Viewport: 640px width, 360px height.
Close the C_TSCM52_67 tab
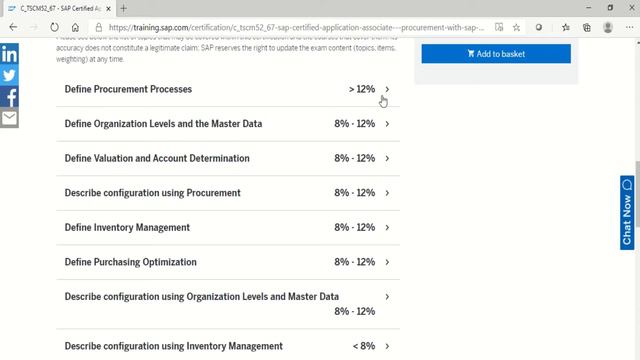[108, 8]
